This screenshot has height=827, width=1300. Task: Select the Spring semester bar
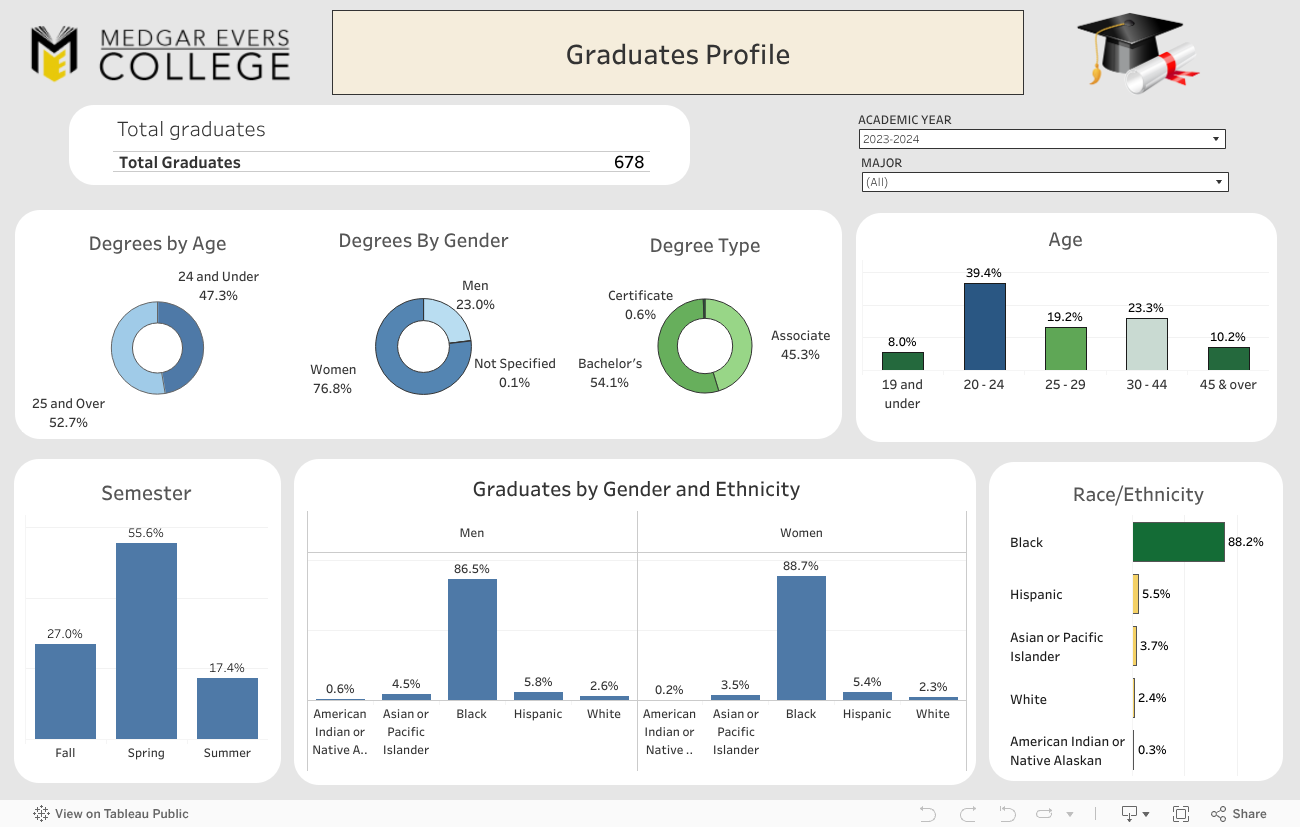pos(146,640)
